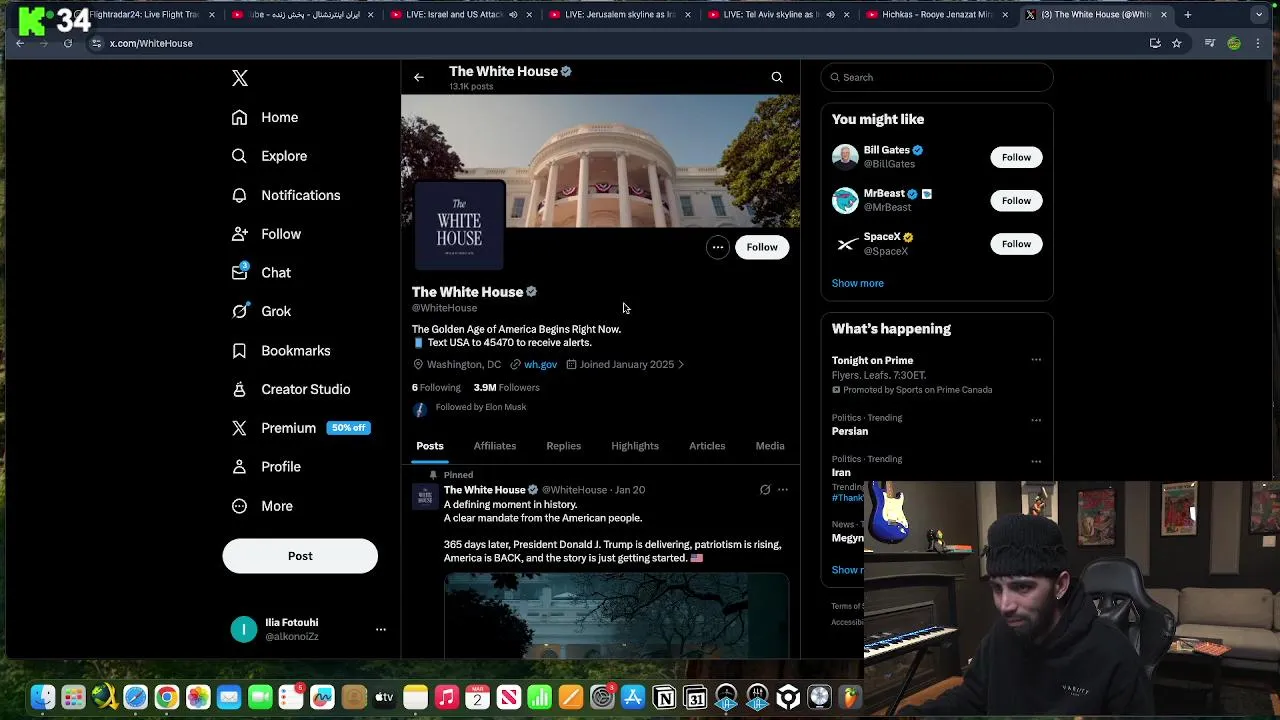Open the White House profile picture

pos(459,226)
